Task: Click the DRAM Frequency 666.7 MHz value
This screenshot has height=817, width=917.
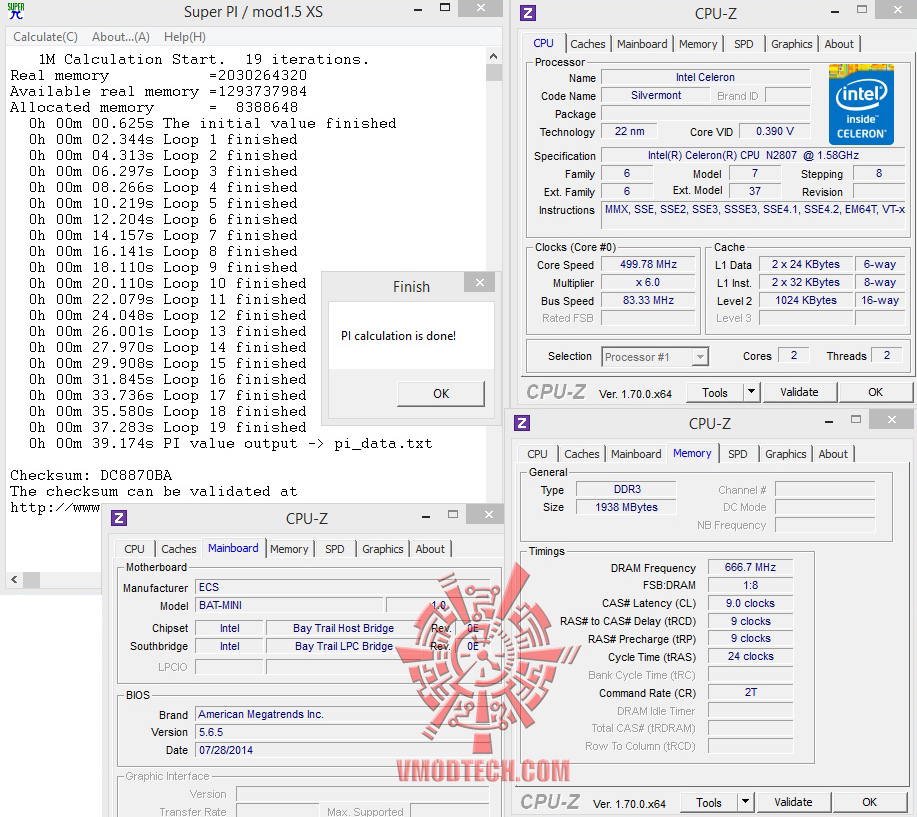Action: pyautogui.click(x=750, y=567)
